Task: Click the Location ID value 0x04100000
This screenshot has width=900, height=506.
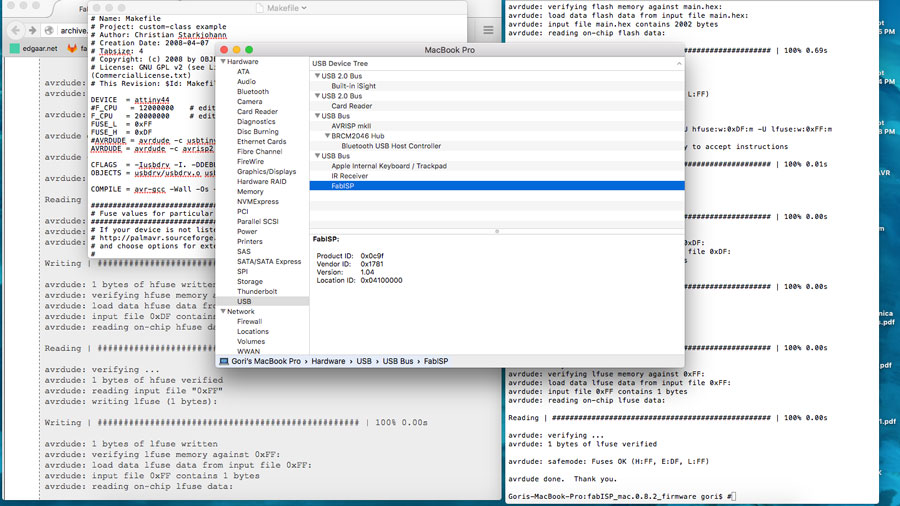Action: pyautogui.click(x=381, y=281)
